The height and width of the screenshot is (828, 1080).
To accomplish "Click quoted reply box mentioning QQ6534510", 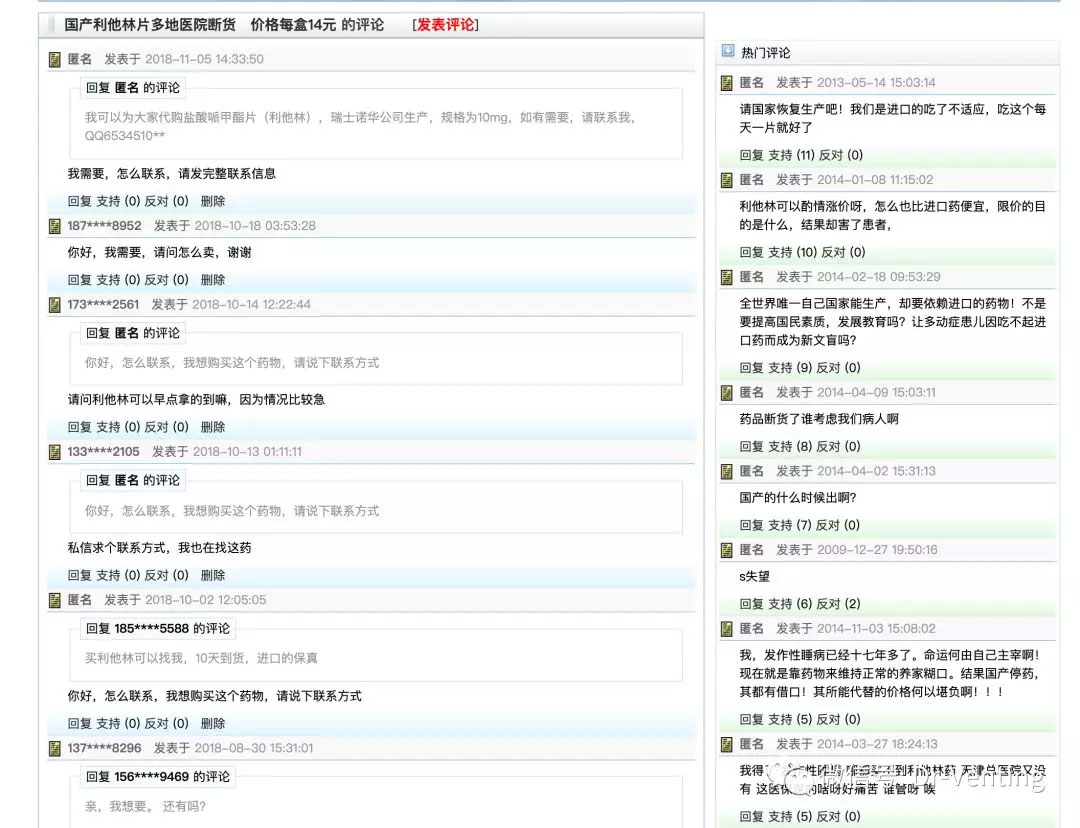I will click(382, 125).
